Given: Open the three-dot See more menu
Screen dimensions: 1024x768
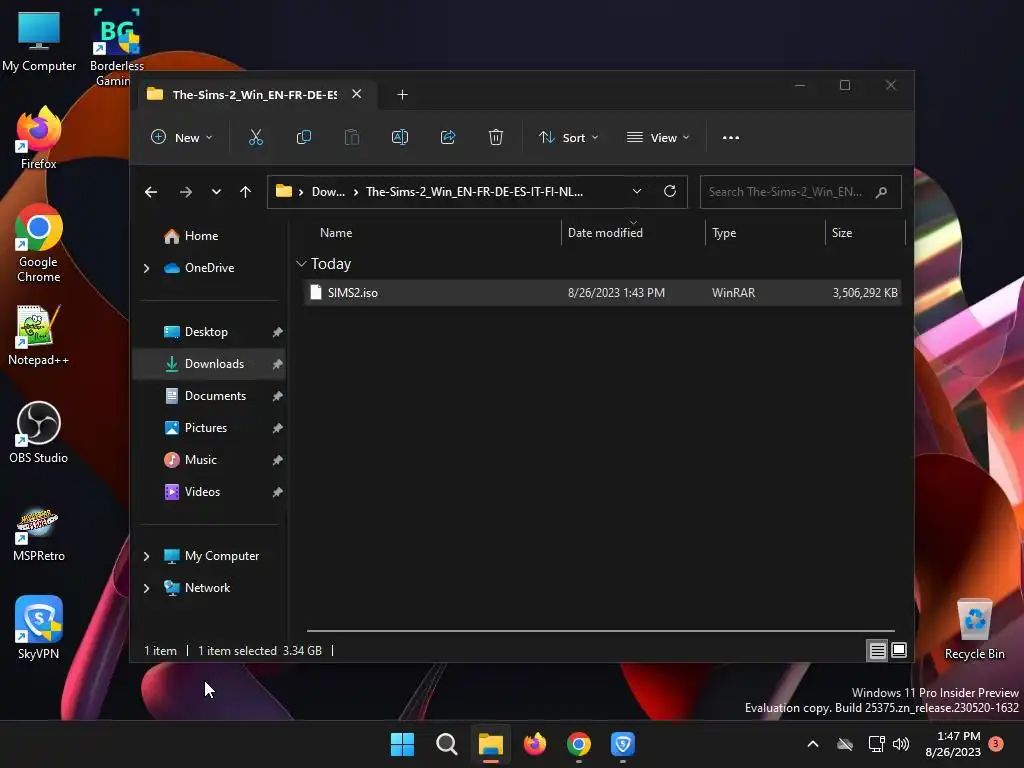Looking at the screenshot, I should [x=731, y=138].
